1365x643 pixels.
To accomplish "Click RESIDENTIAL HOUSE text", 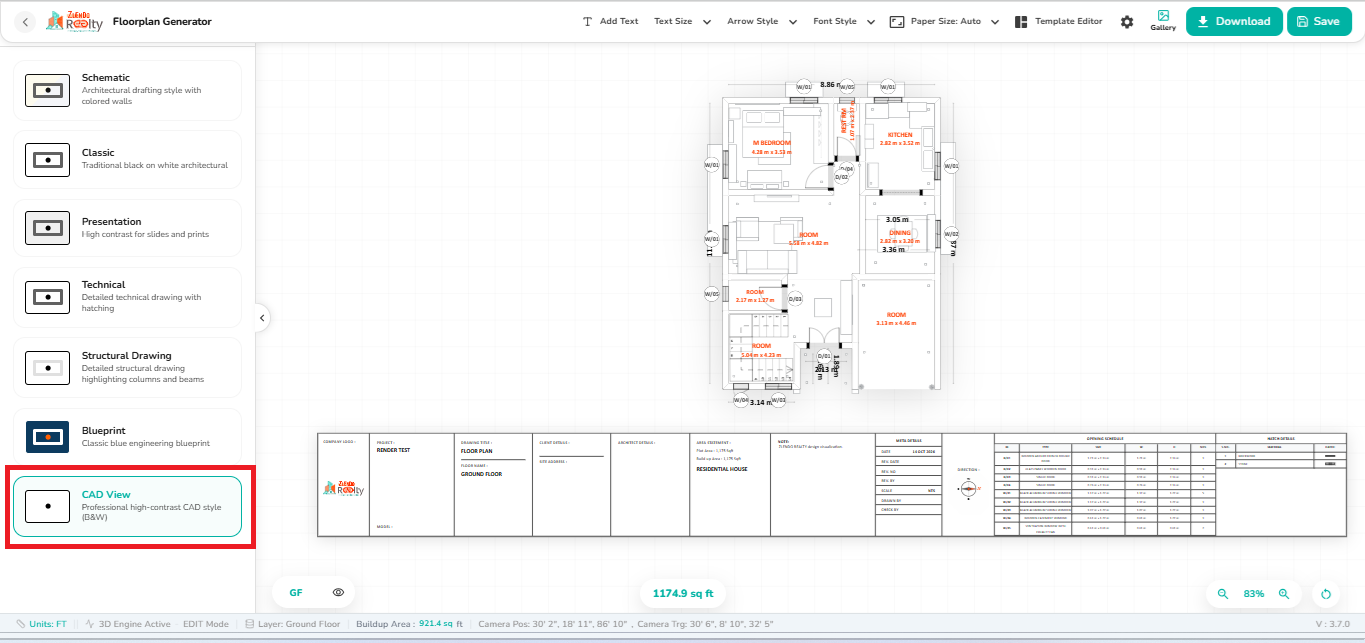I will 722,468.
